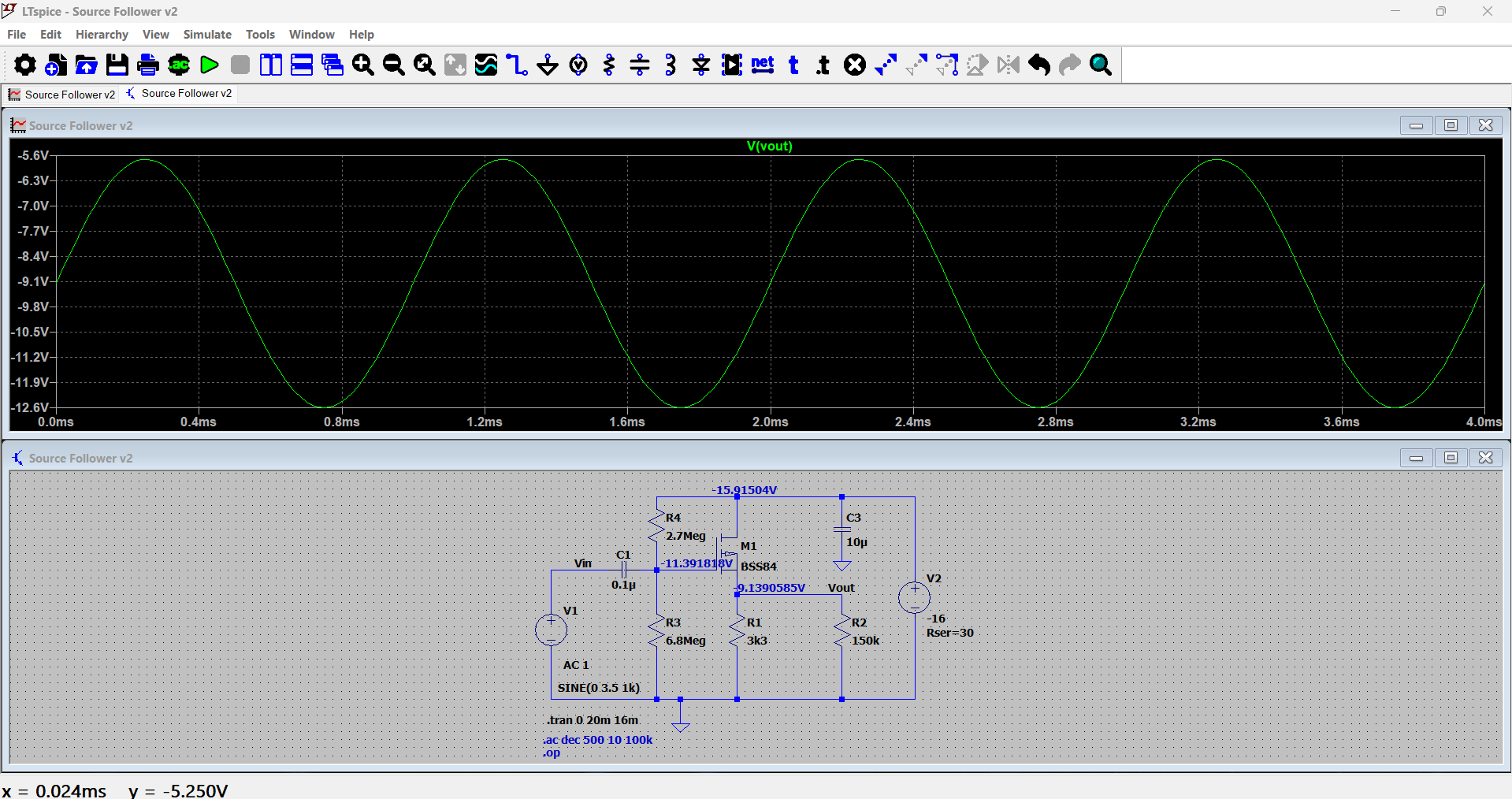1512x799 pixels.
Task: Open the File menu
Action: (x=17, y=35)
